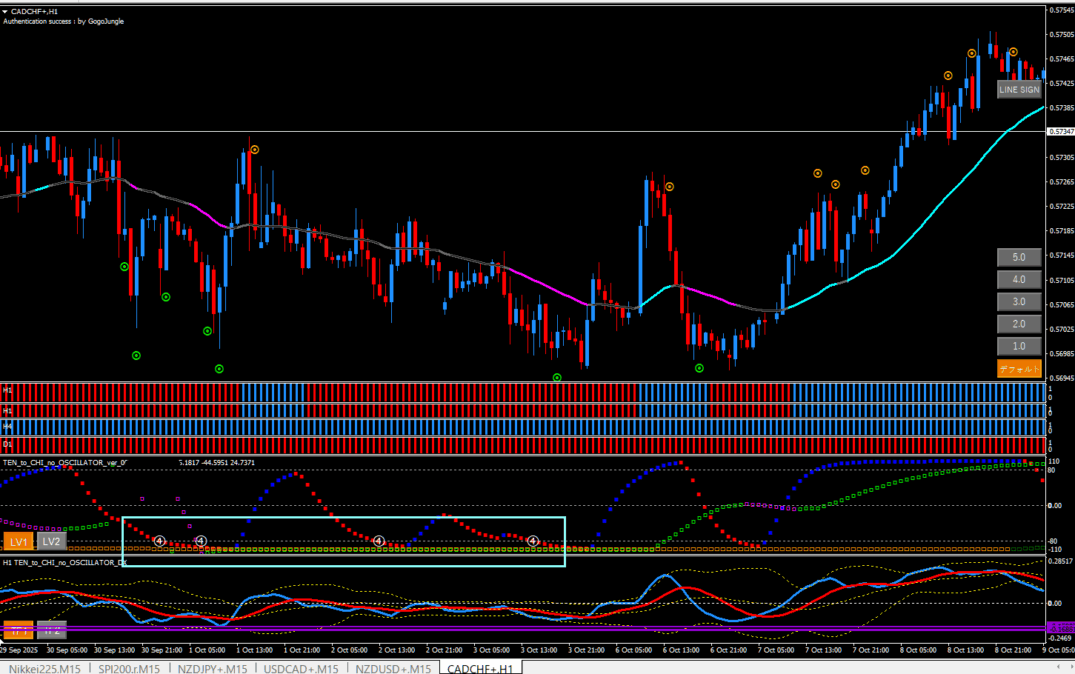Switch to the Nikkei225.M15 chart tab

tap(46, 667)
